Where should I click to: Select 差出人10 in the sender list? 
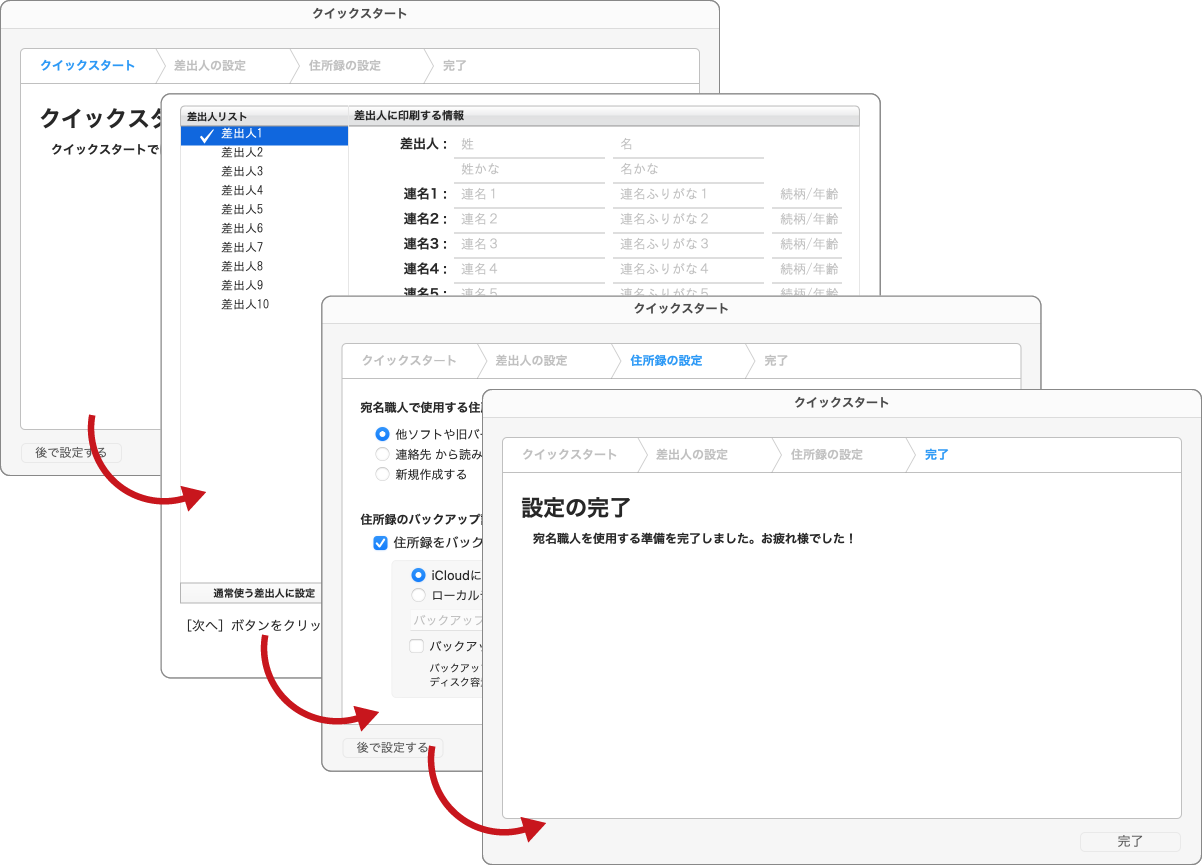click(245, 304)
